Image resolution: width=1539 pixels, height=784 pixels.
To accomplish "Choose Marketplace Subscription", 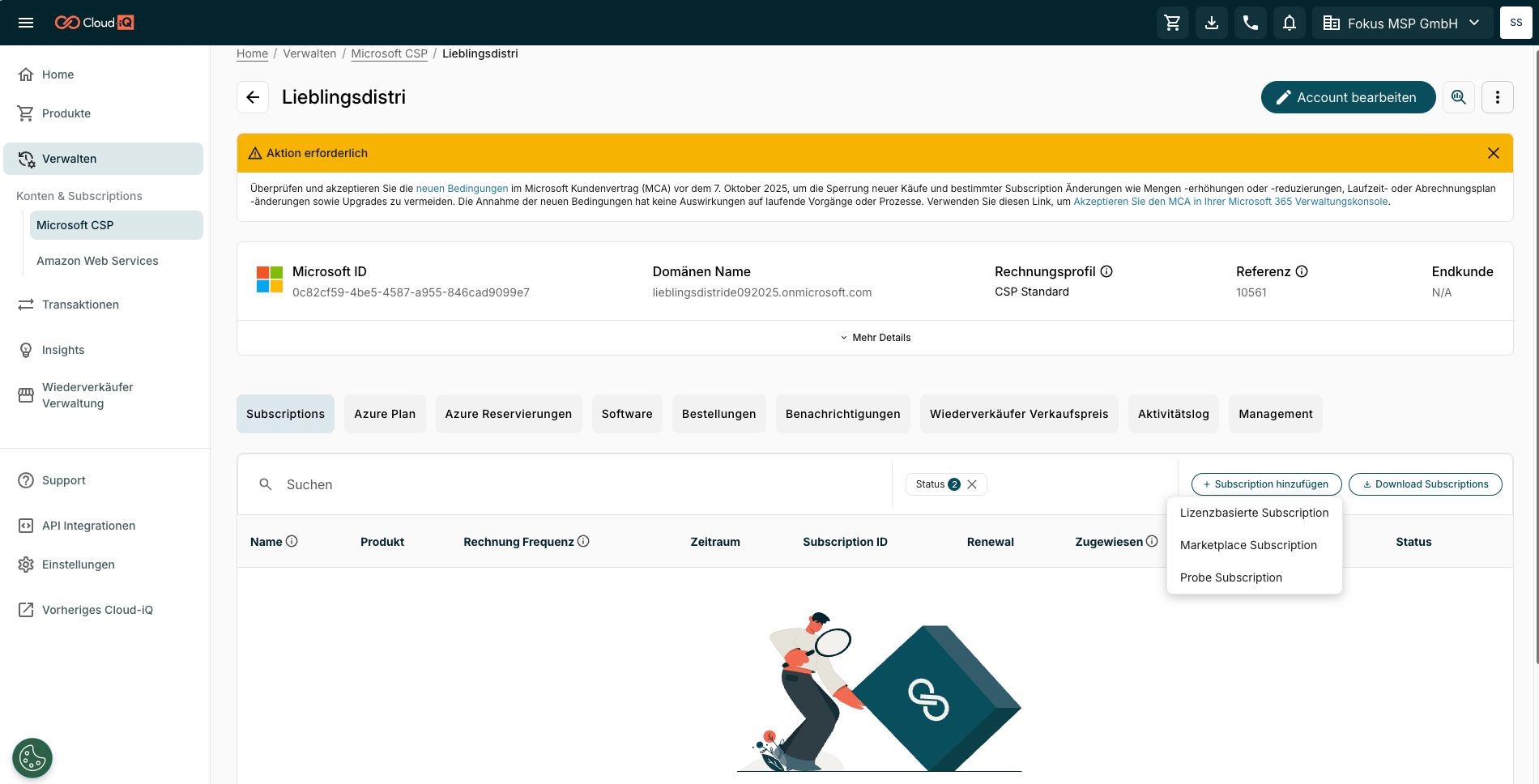I will click(x=1254, y=545).
